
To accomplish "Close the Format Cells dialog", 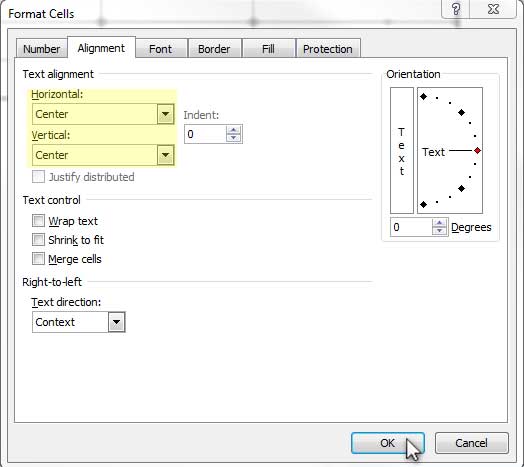I will click(493, 9).
